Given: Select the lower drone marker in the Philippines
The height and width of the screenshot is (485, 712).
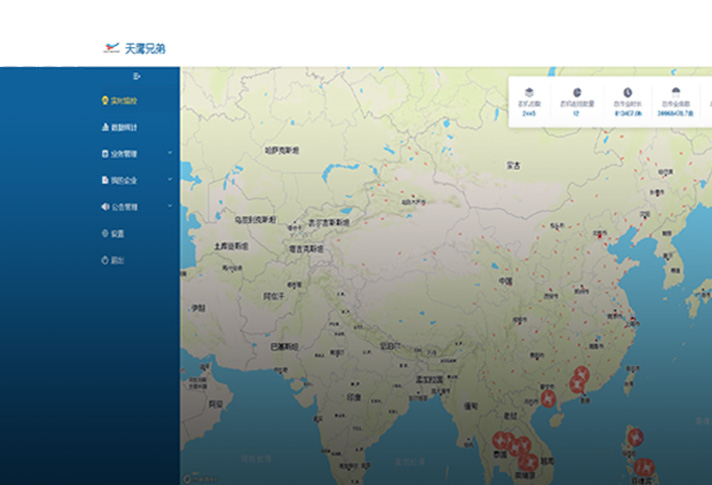Looking at the screenshot, I should 644,467.
